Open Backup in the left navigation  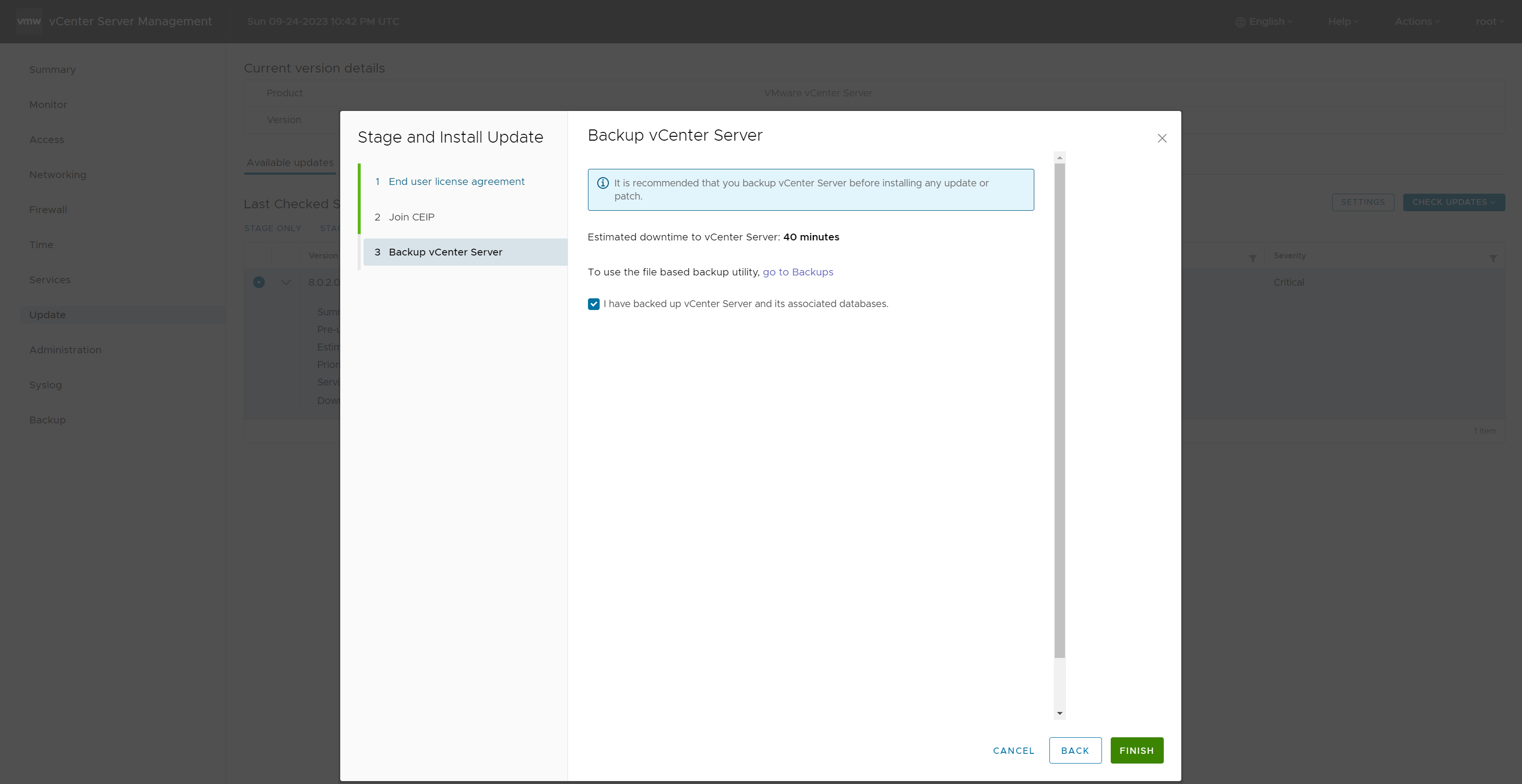point(47,420)
